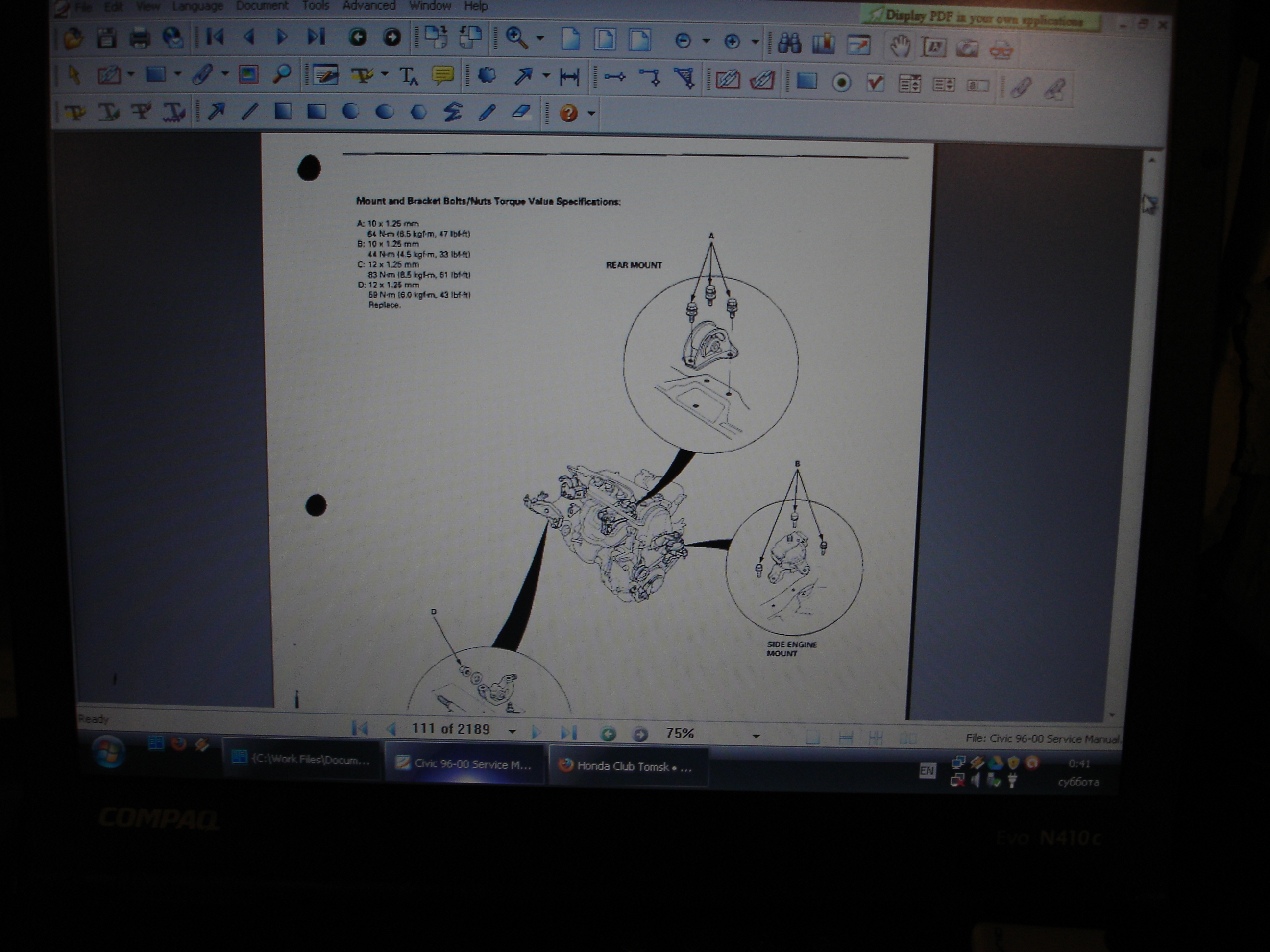
Task: Open the Language menu
Action: tap(197, 6)
